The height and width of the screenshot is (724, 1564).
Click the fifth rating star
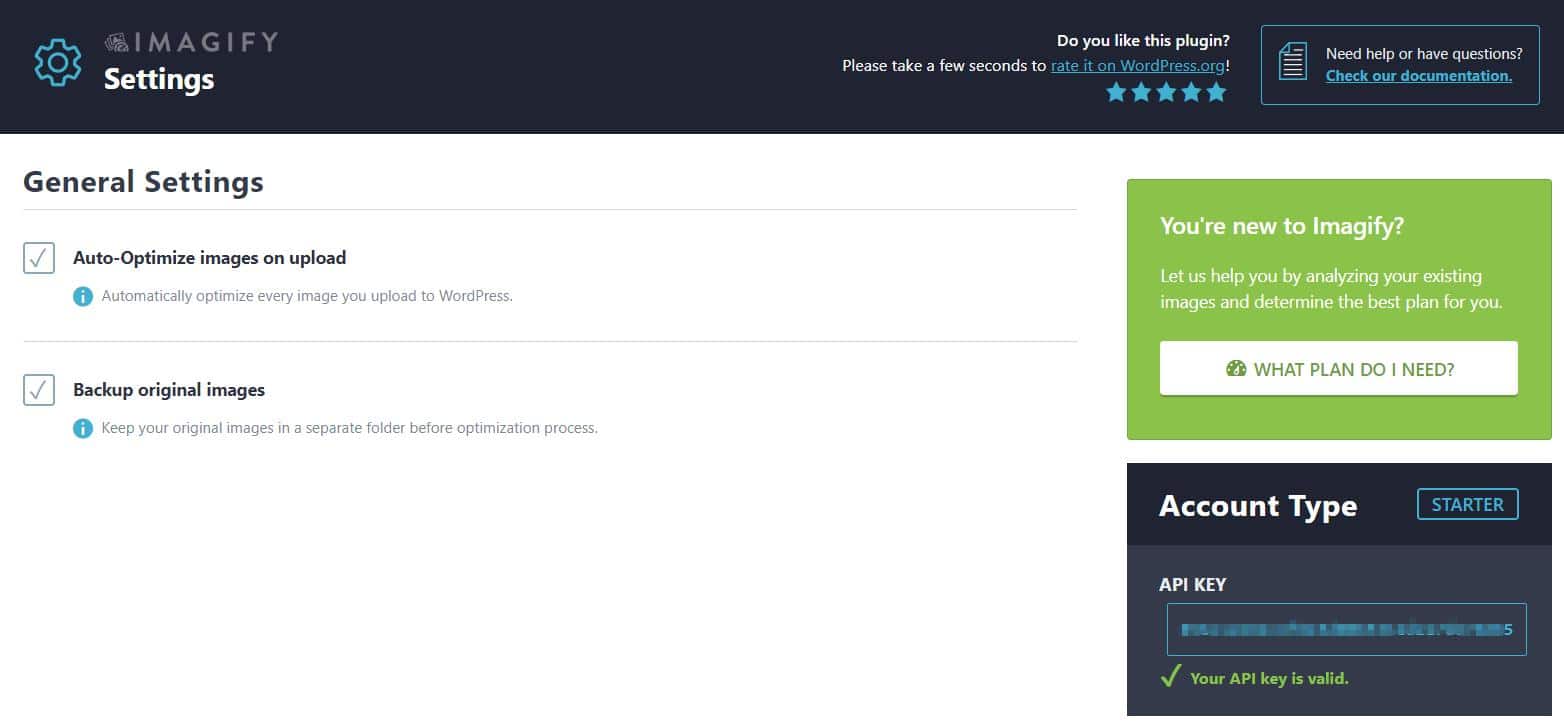coord(1216,93)
